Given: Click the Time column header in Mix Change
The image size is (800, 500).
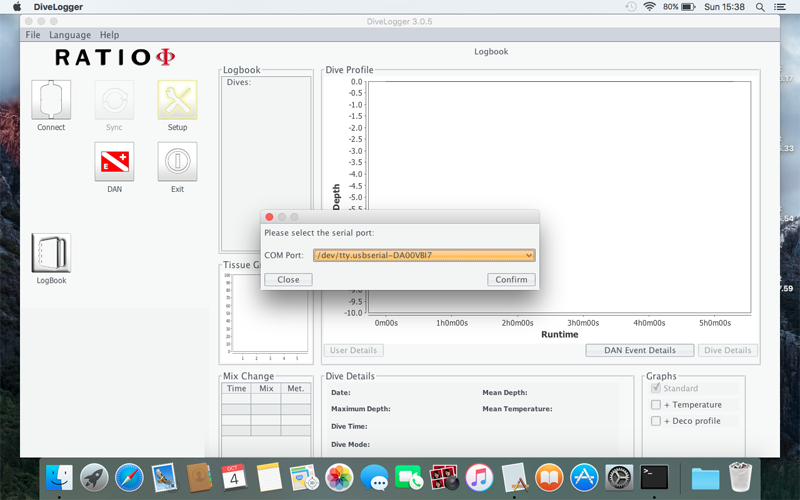Looking at the screenshot, I should coord(236,388).
